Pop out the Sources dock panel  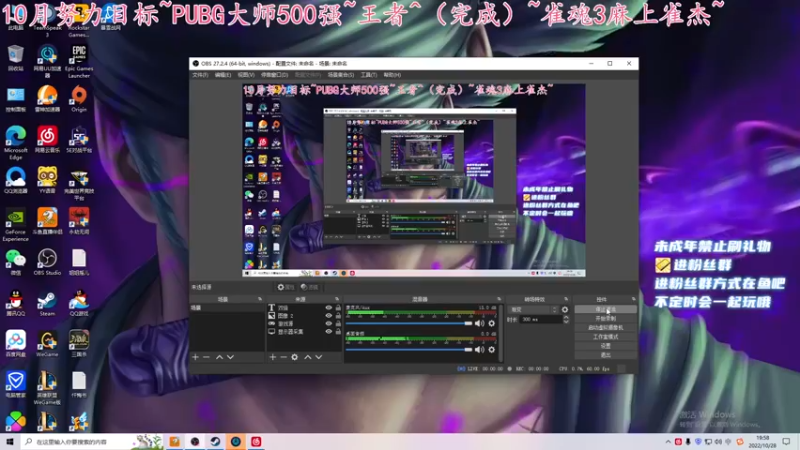tap(337, 299)
